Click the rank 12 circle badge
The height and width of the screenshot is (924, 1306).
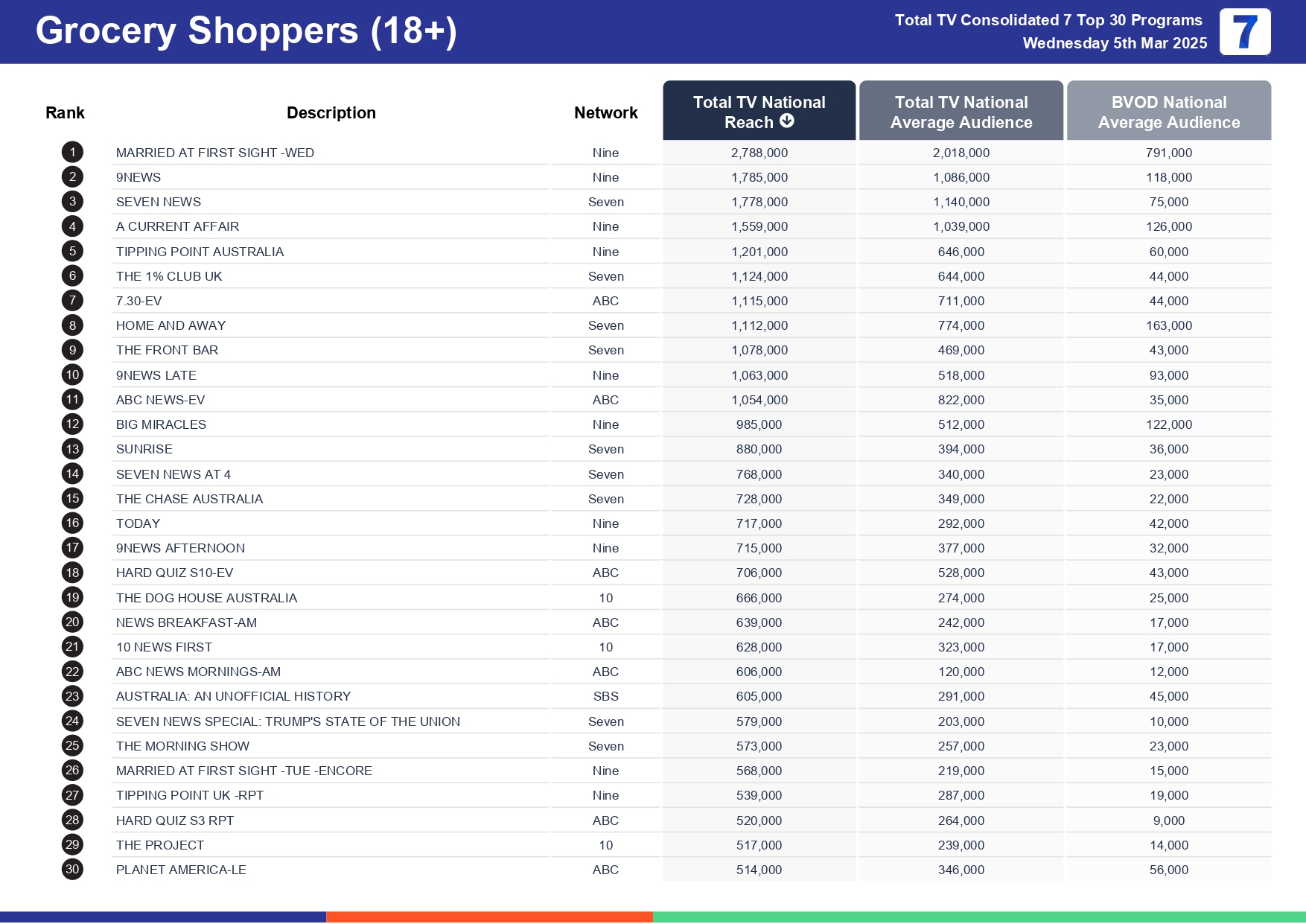point(72,424)
